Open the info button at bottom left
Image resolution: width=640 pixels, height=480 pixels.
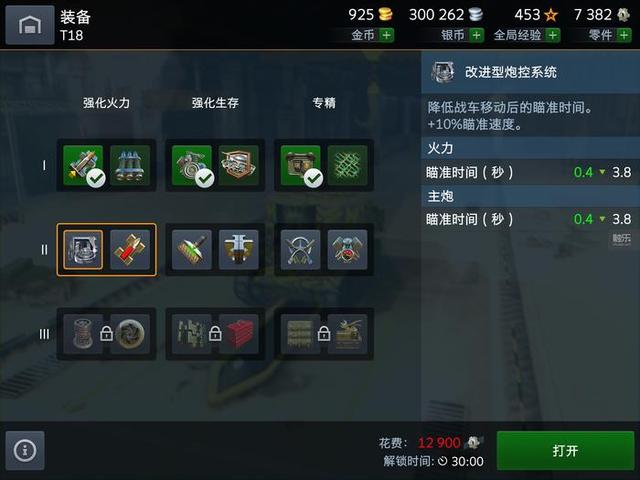[25, 451]
